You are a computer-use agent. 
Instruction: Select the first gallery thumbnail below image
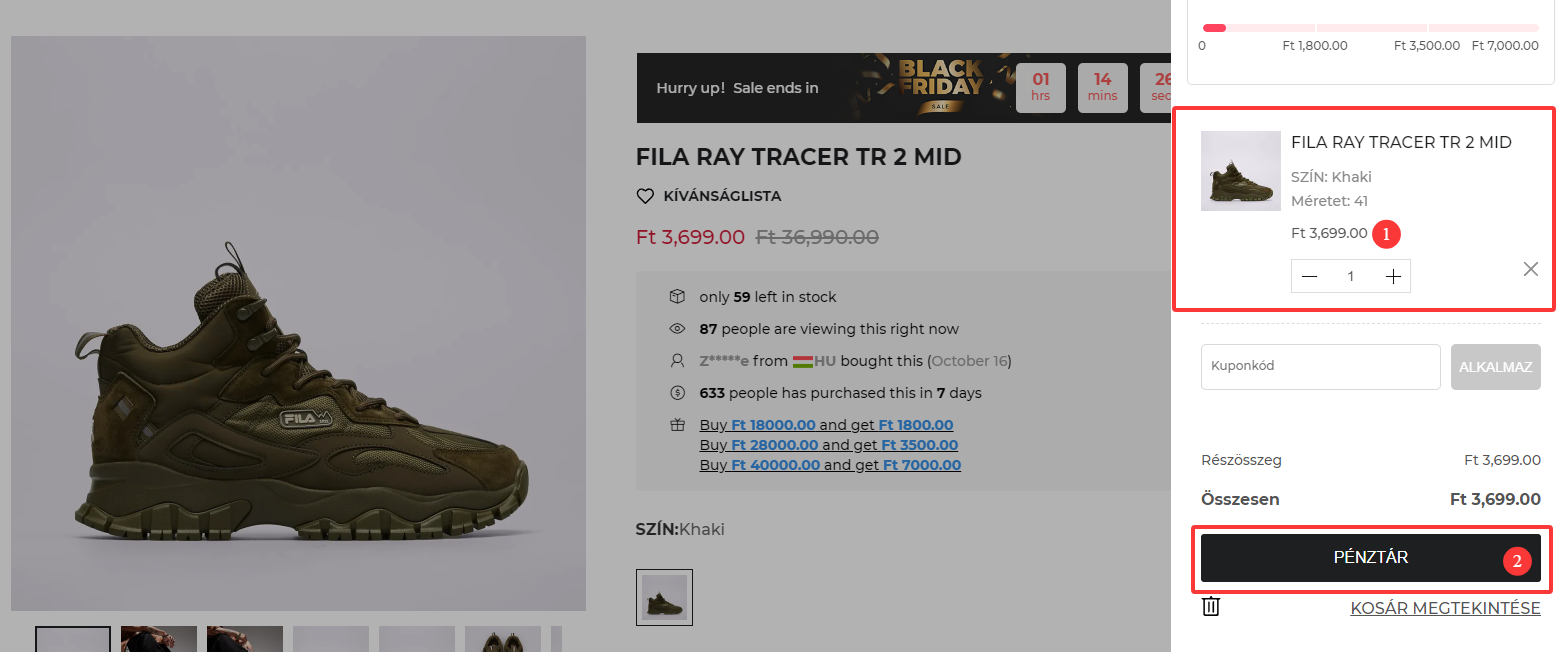(73, 639)
